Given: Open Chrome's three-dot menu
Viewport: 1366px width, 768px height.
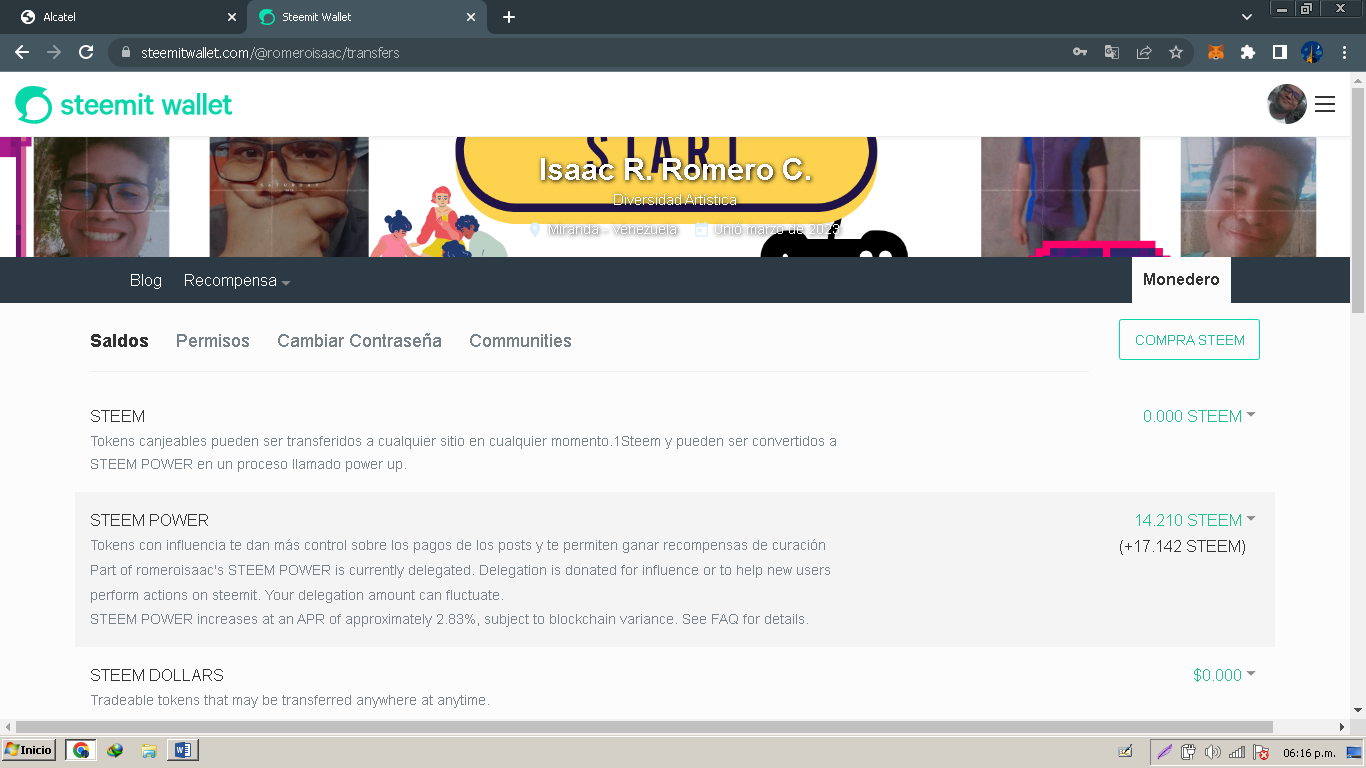Looking at the screenshot, I should point(1345,52).
